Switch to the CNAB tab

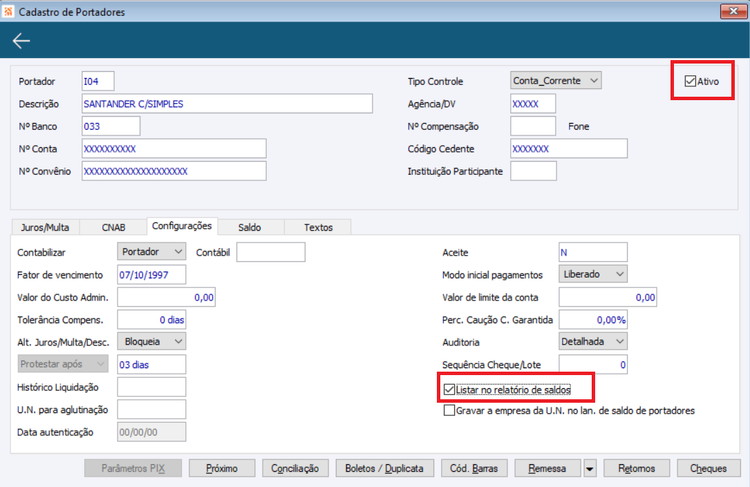click(x=113, y=227)
